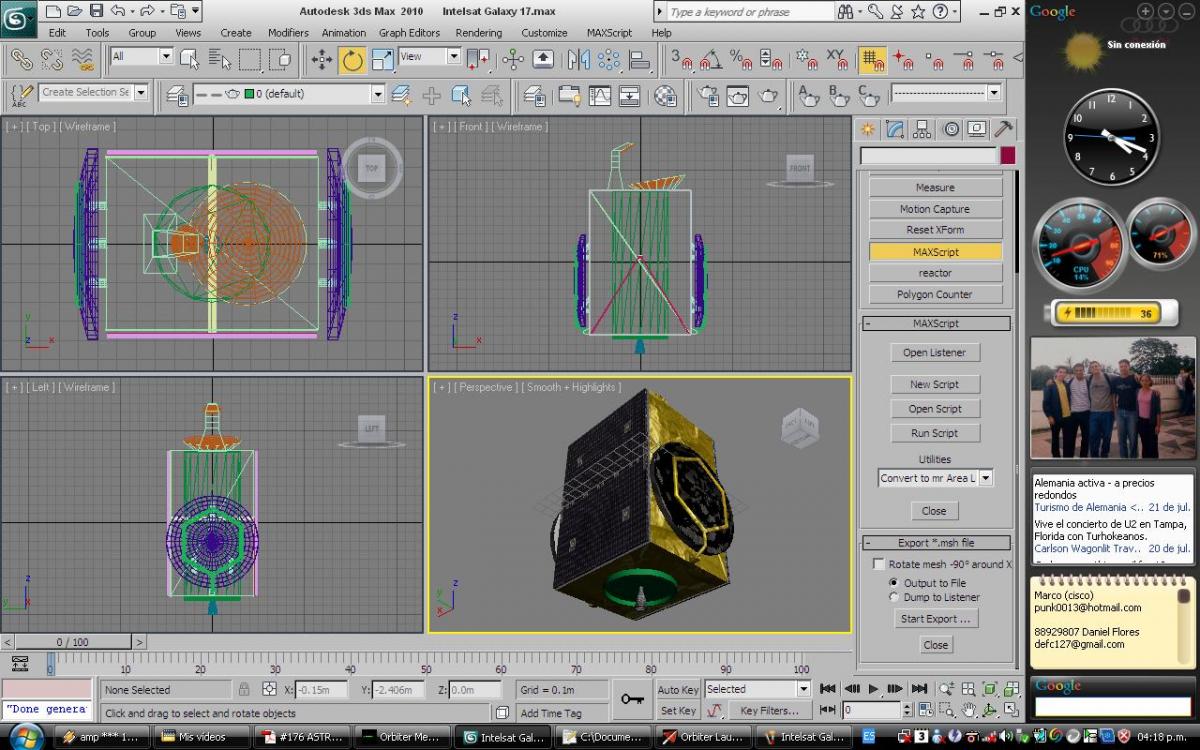Enable Rotate mesh -90° around X checkbox
This screenshot has height=750, width=1200.
point(879,564)
